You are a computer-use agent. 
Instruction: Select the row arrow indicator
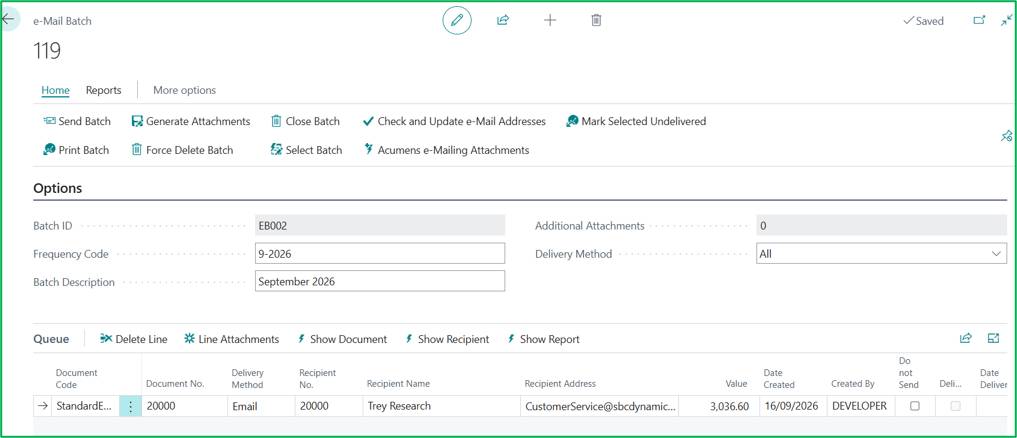click(x=43, y=406)
